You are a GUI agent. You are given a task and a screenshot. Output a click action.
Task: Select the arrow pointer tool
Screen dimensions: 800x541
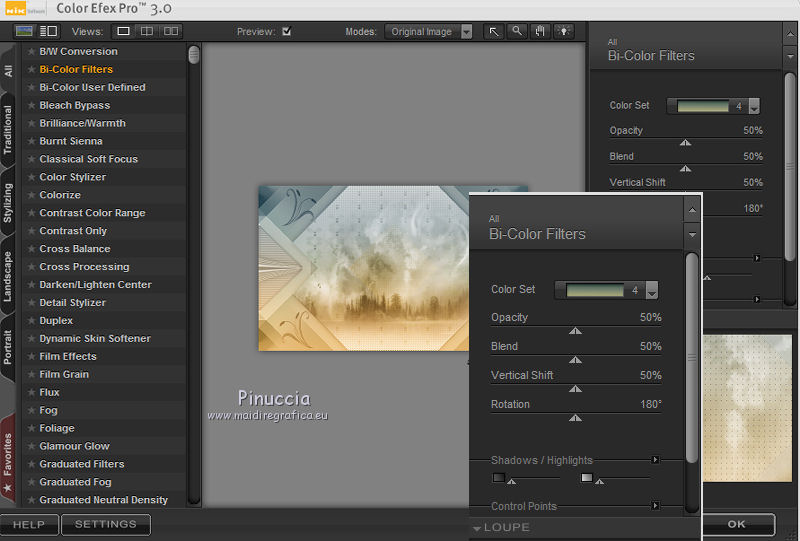(x=494, y=31)
